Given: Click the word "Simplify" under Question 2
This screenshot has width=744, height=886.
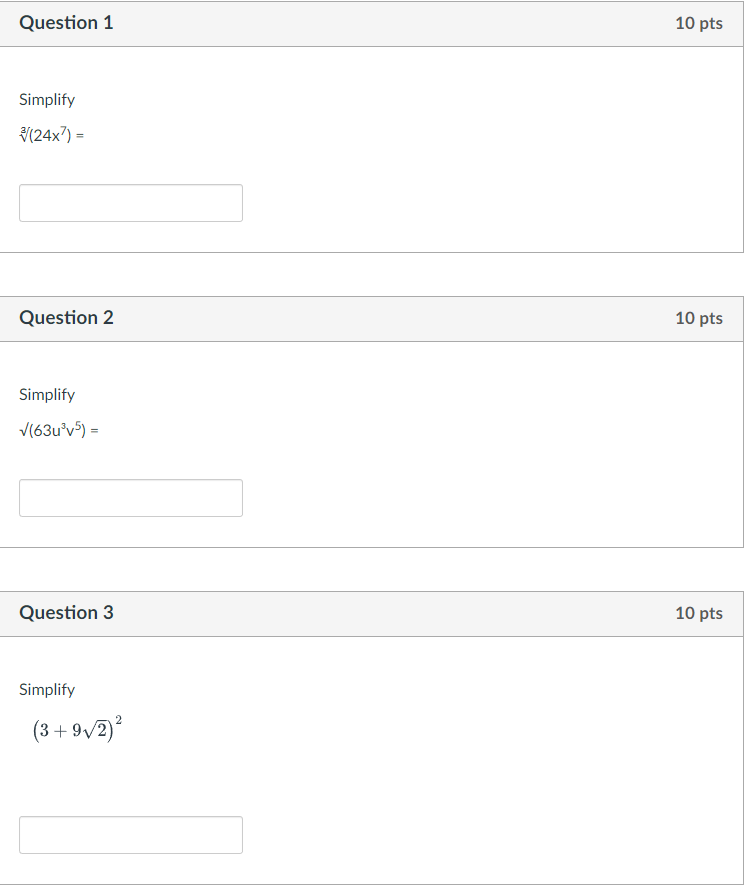Looking at the screenshot, I should coord(47,395).
